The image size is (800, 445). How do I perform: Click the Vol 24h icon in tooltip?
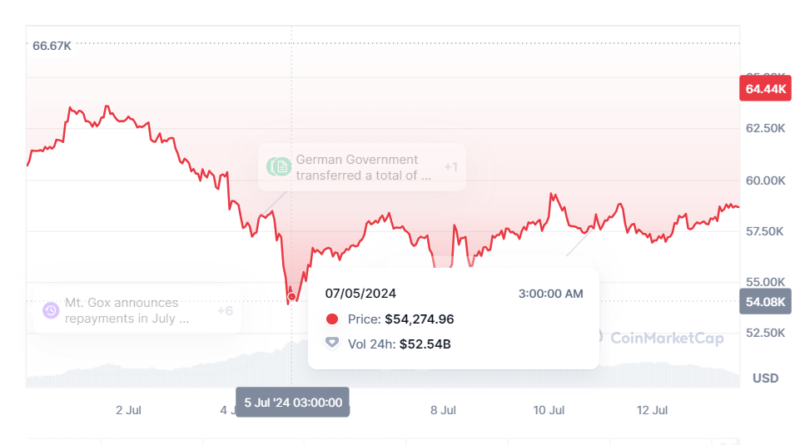(332, 343)
